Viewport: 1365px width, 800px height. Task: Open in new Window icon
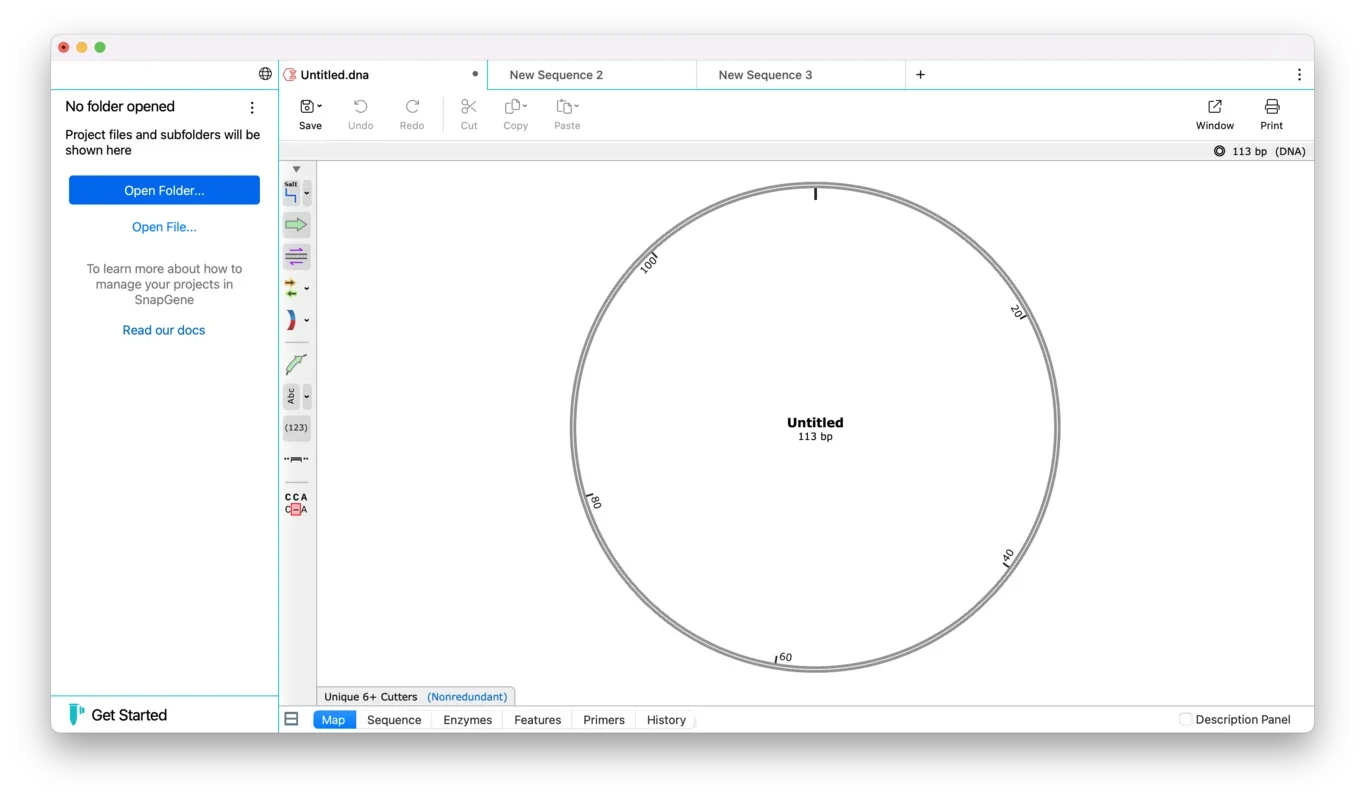pos(1215,106)
